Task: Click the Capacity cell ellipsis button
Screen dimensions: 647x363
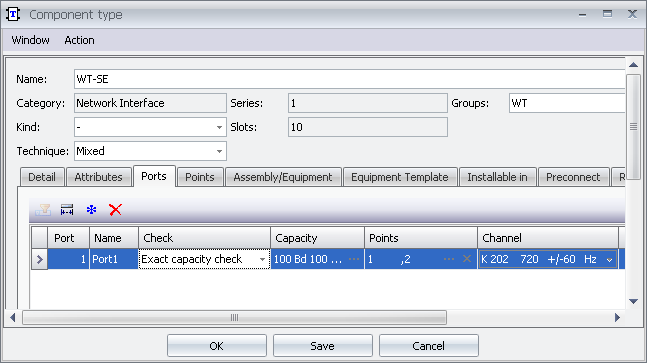Action: coord(354,259)
